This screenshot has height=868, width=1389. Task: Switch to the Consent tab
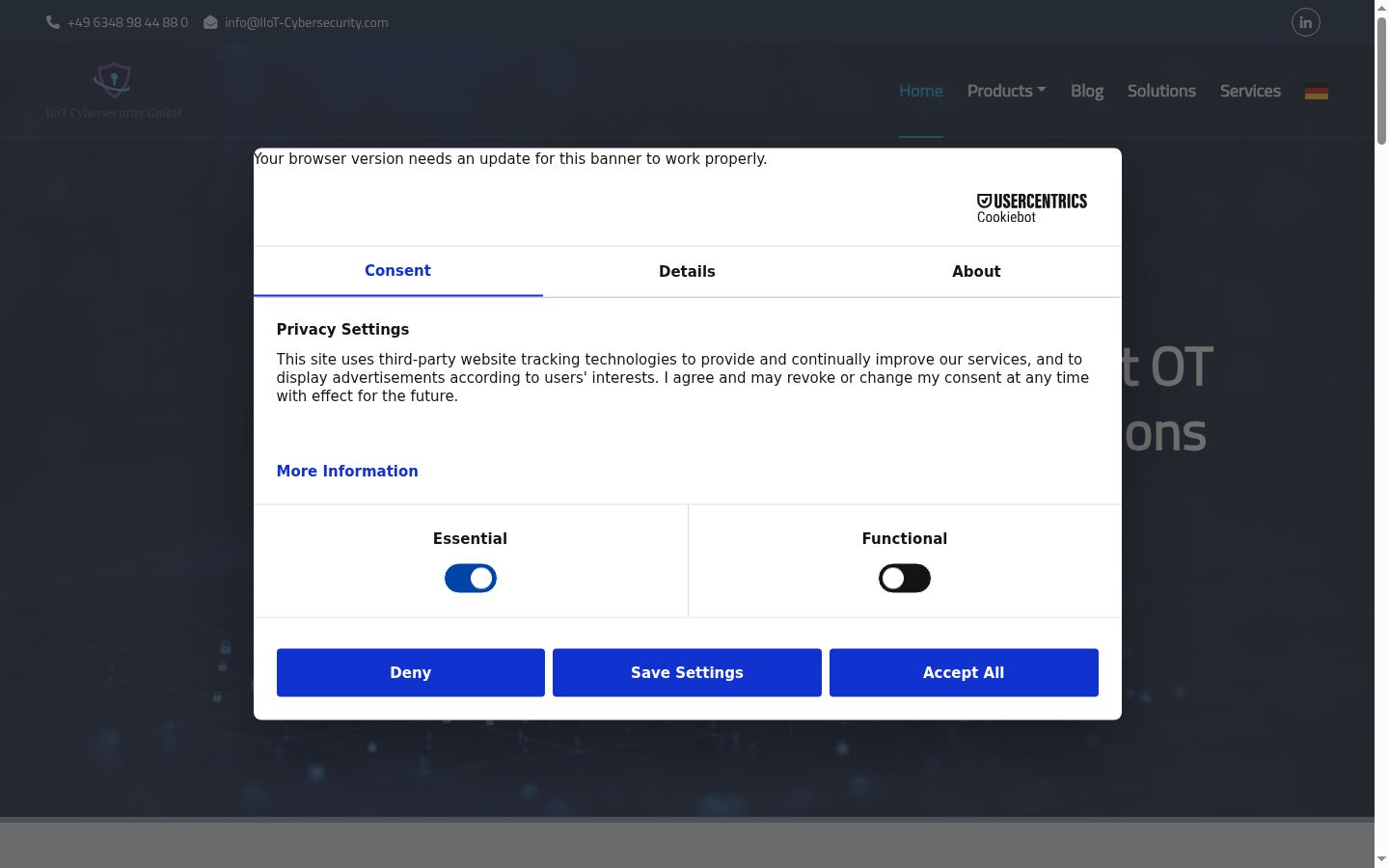click(398, 271)
